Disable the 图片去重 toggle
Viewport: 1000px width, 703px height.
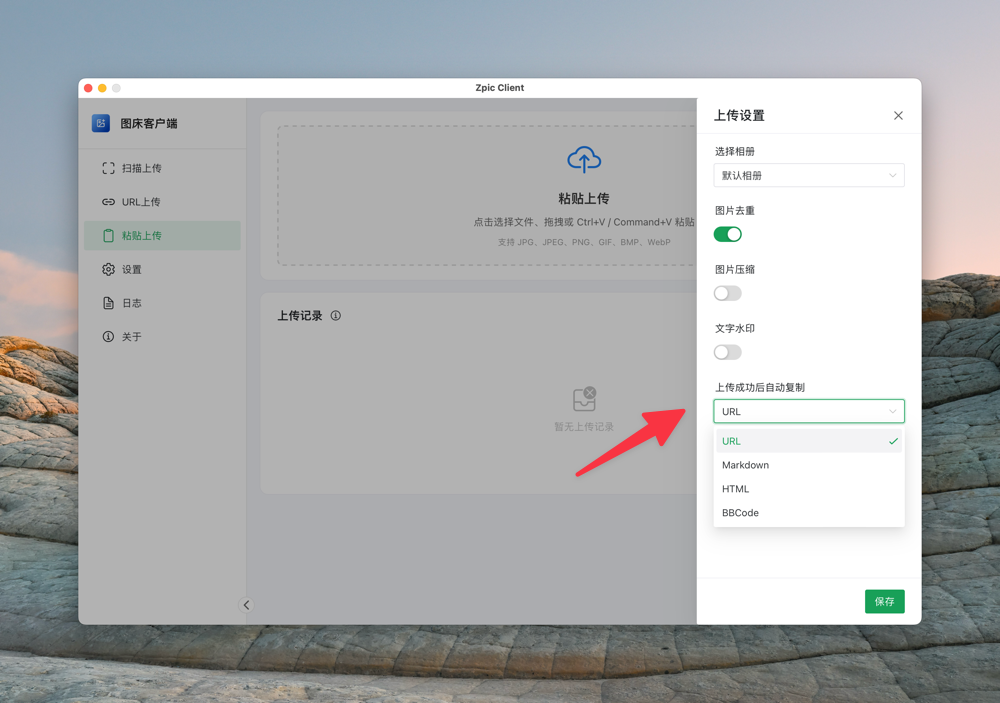tap(727, 234)
